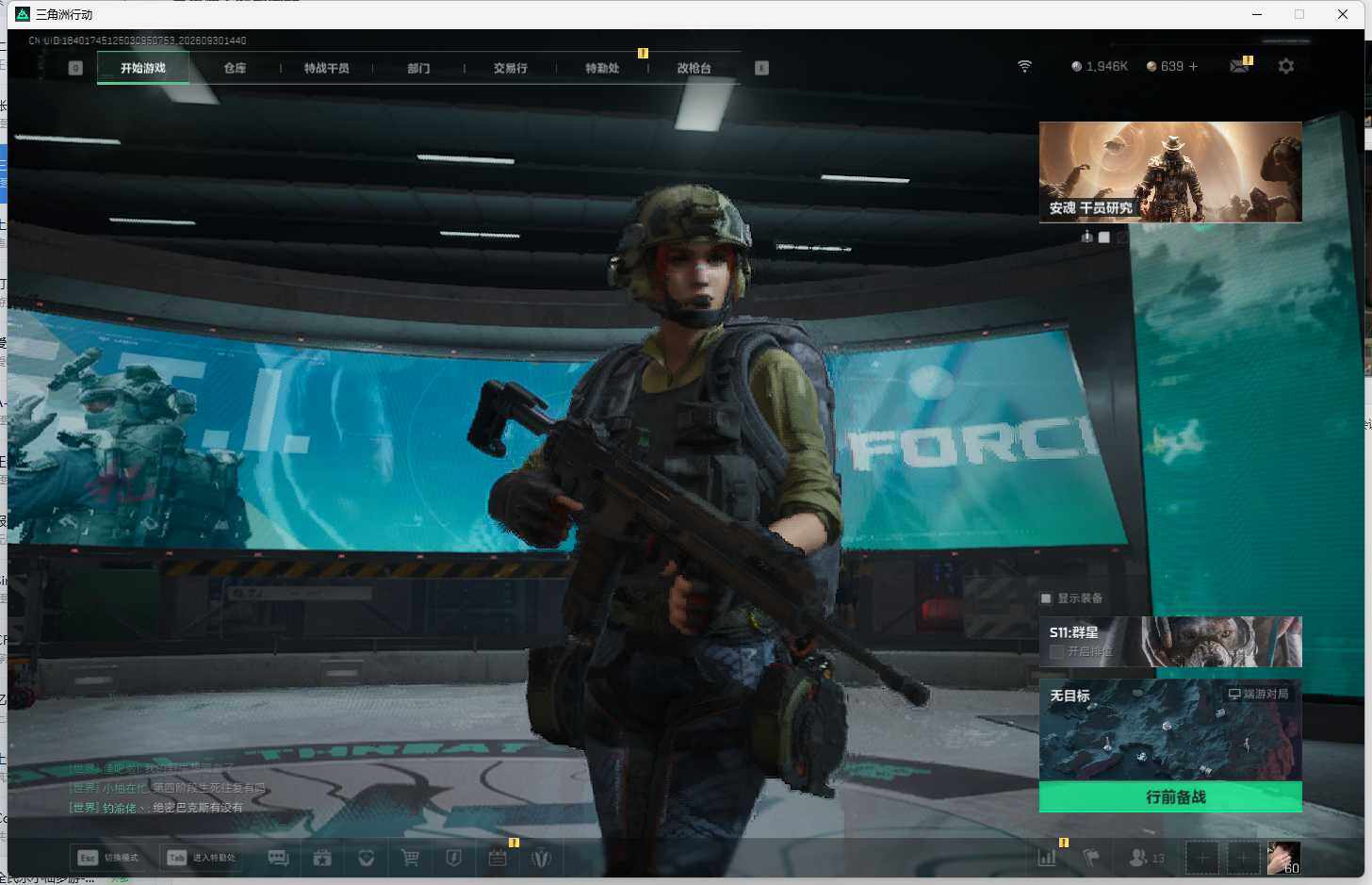Open the shopping cart store icon
1372x885 pixels.
tap(410, 858)
